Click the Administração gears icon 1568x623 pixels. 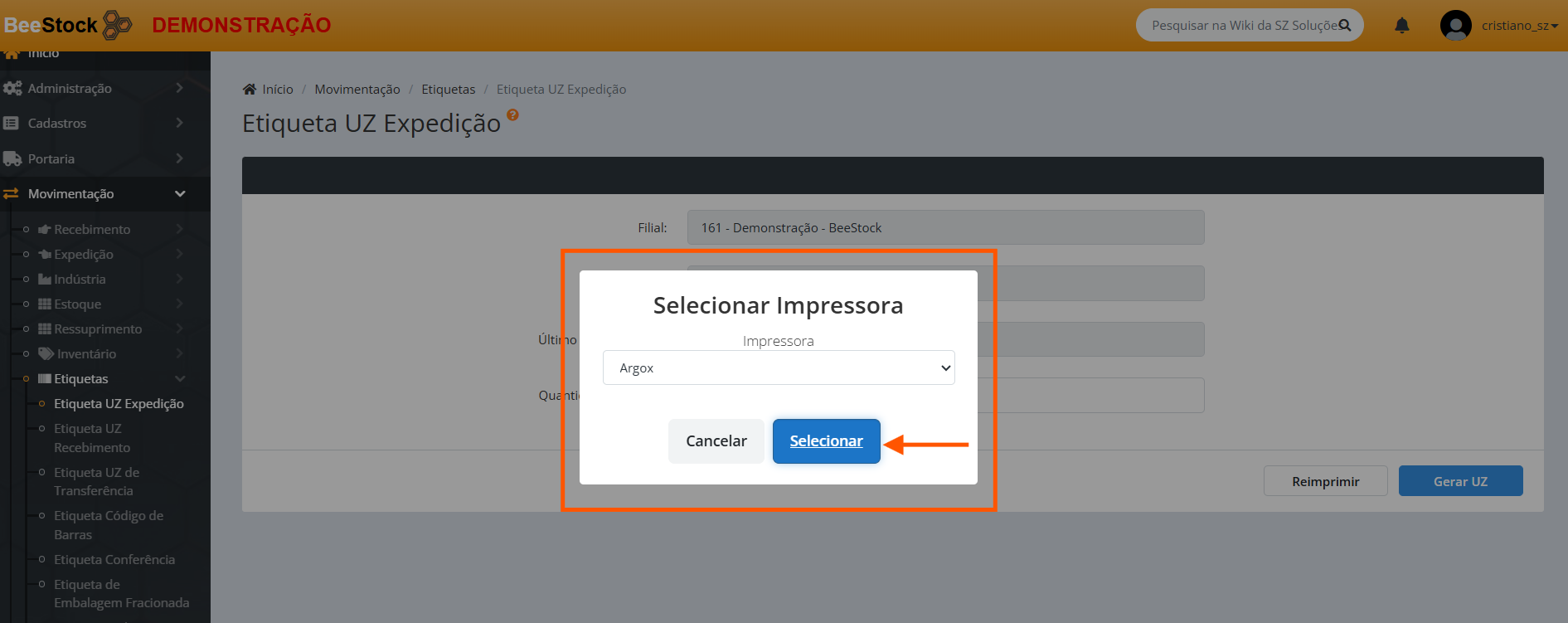coord(12,88)
